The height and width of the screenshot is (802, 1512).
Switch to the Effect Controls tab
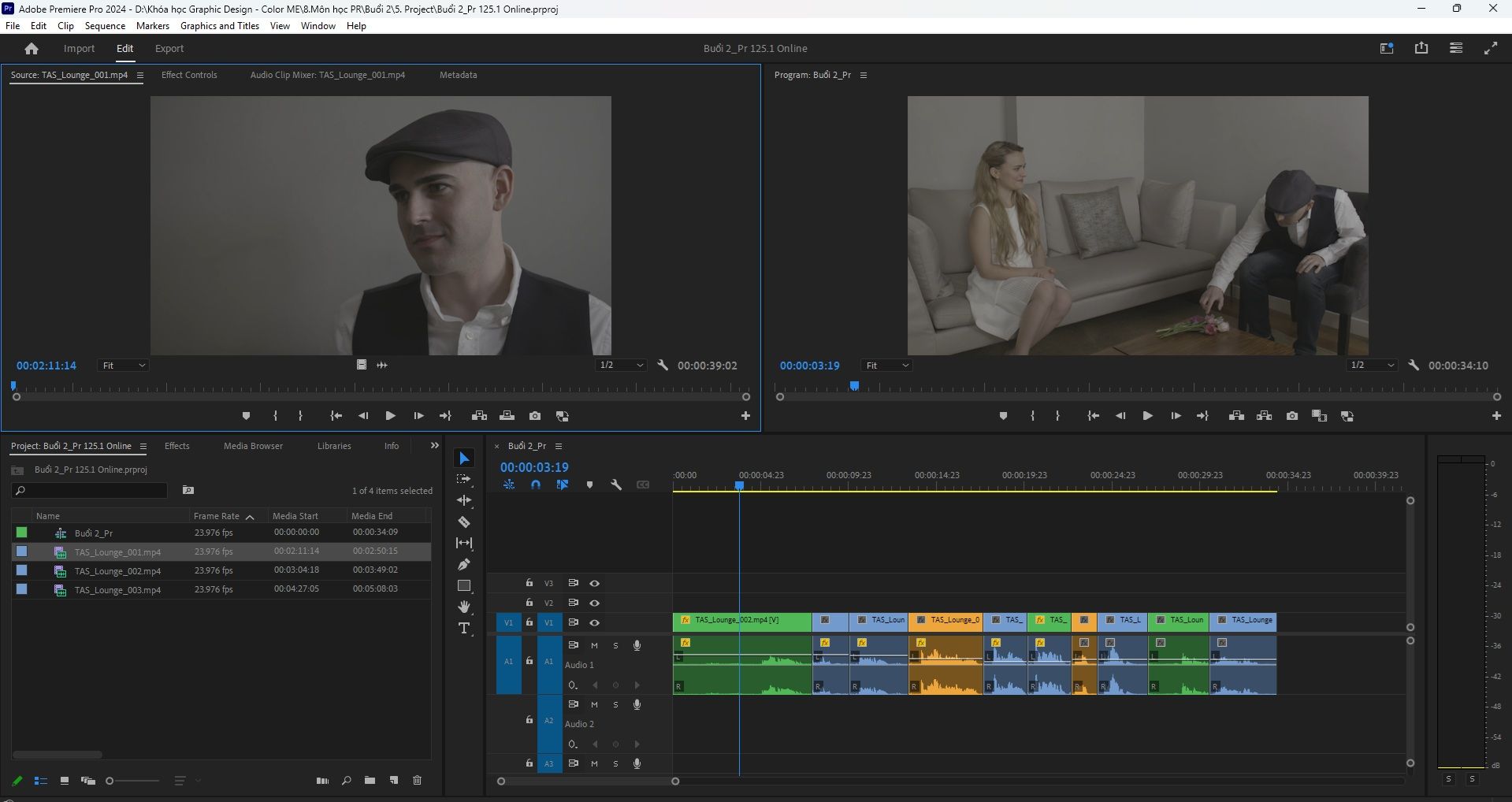[189, 75]
